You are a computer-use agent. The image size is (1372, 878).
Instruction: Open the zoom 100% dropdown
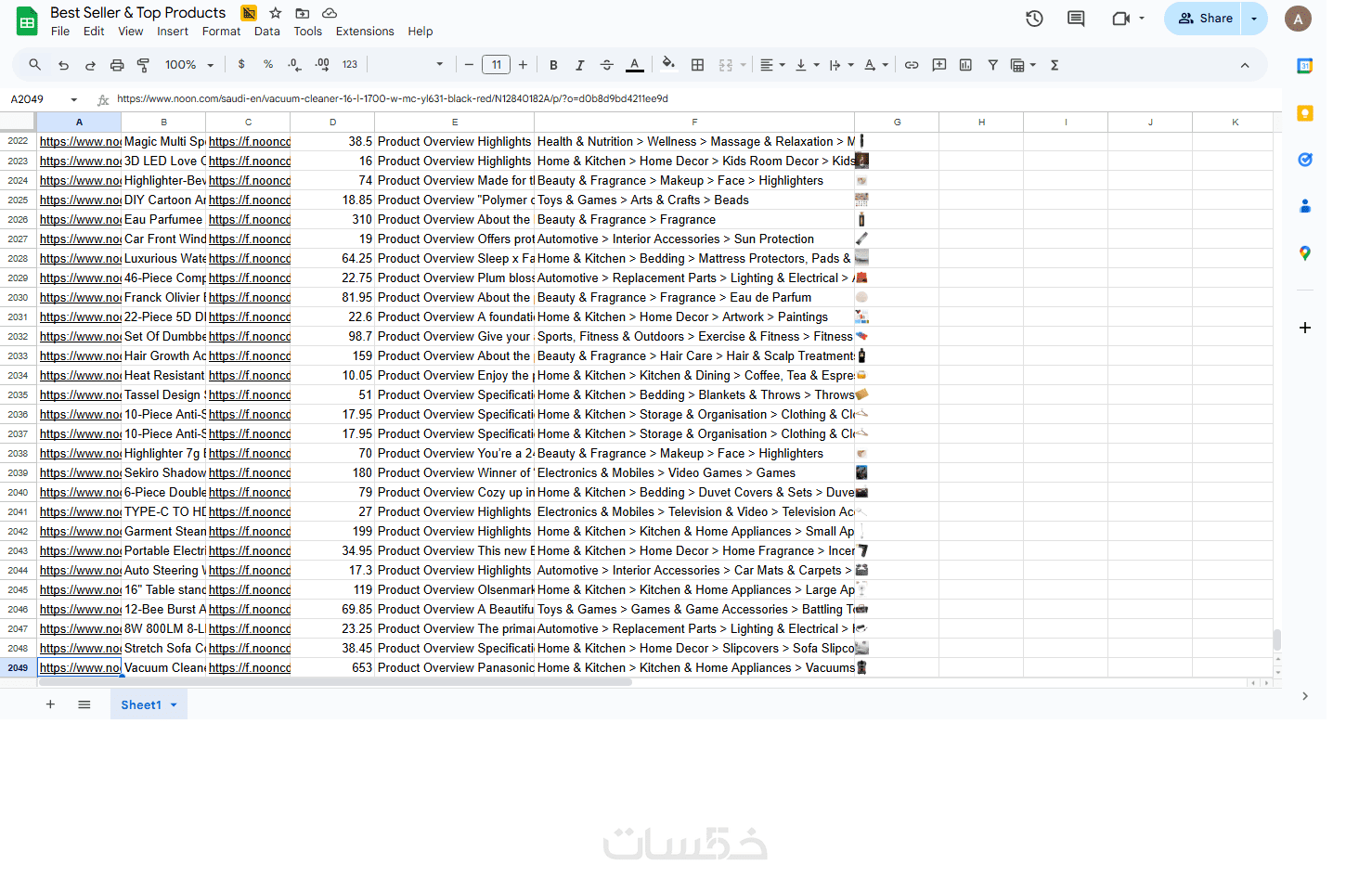189,65
